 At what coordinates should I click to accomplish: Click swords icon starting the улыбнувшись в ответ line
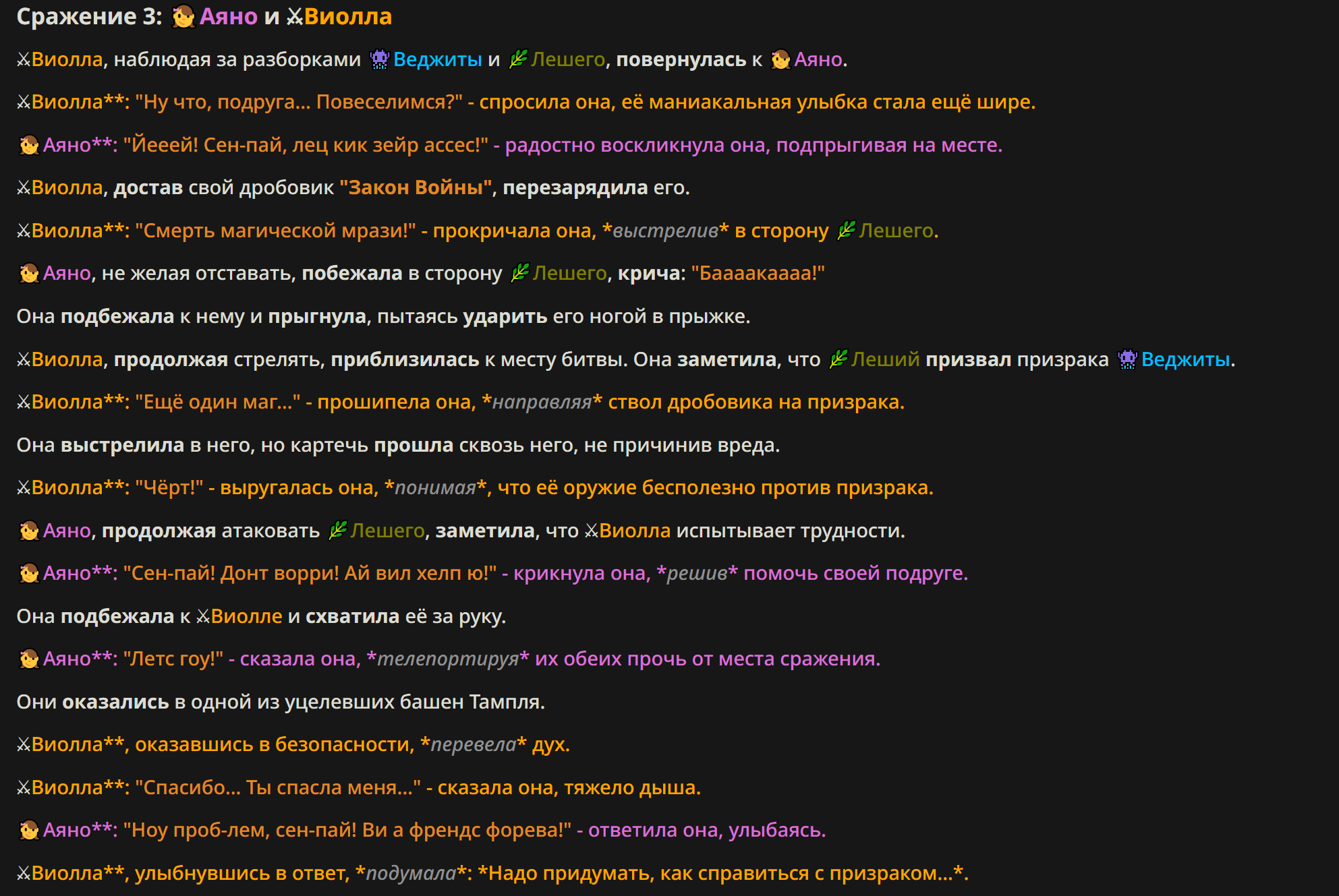click(24, 874)
